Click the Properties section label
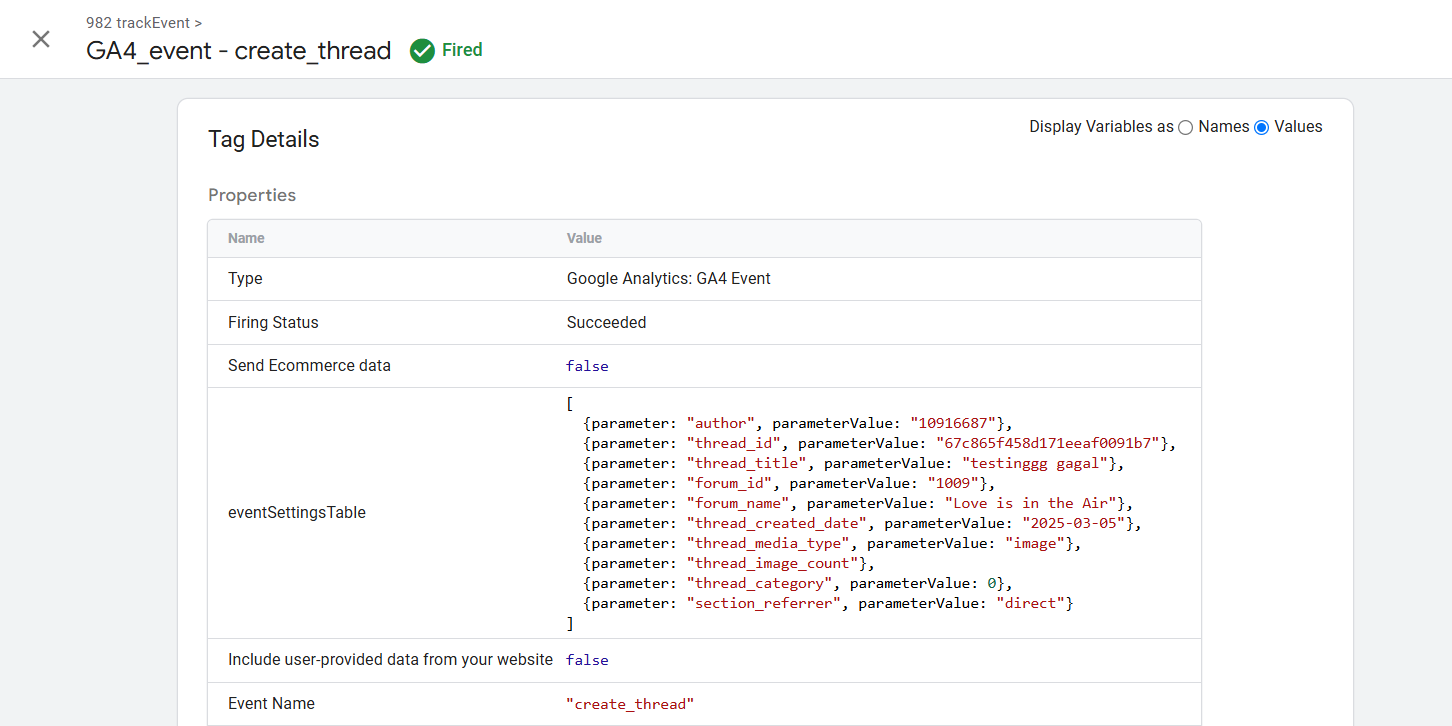1452x726 pixels. point(252,195)
